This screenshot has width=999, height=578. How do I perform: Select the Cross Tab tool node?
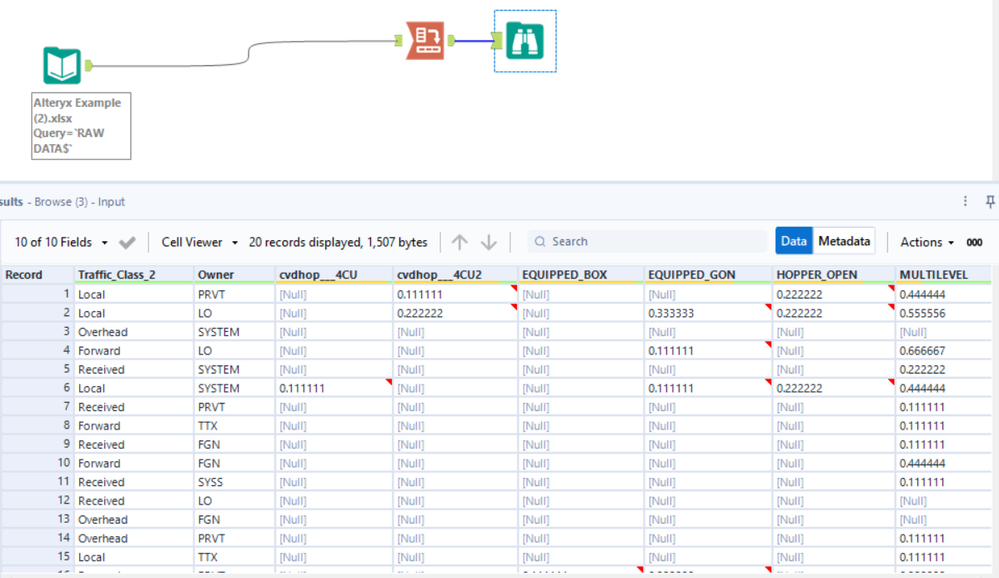pyautogui.click(x=425, y=41)
